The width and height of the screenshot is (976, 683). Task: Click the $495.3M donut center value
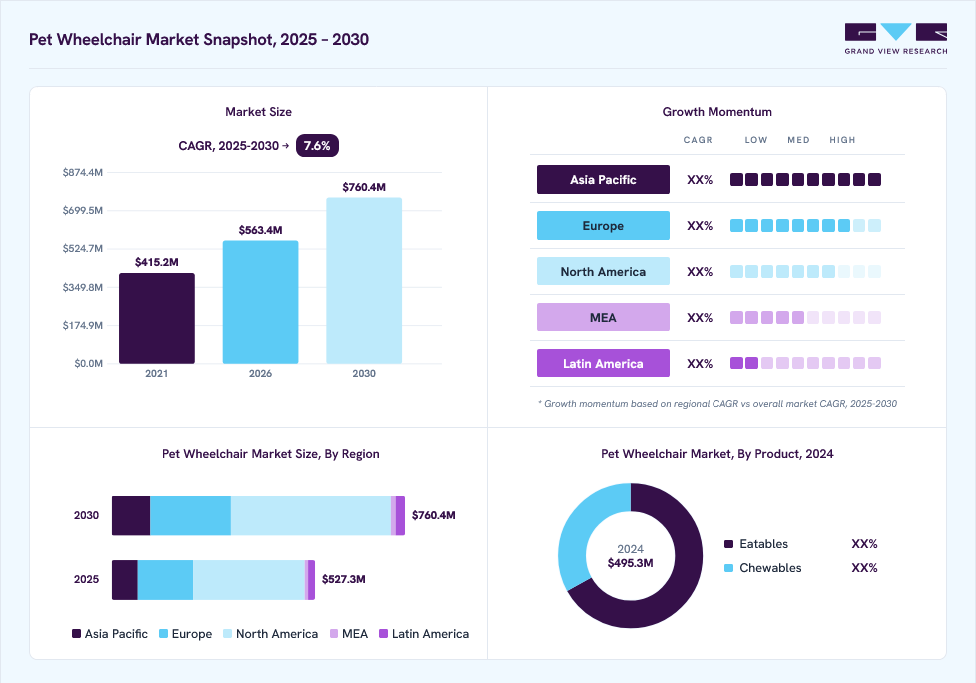[631, 563]
